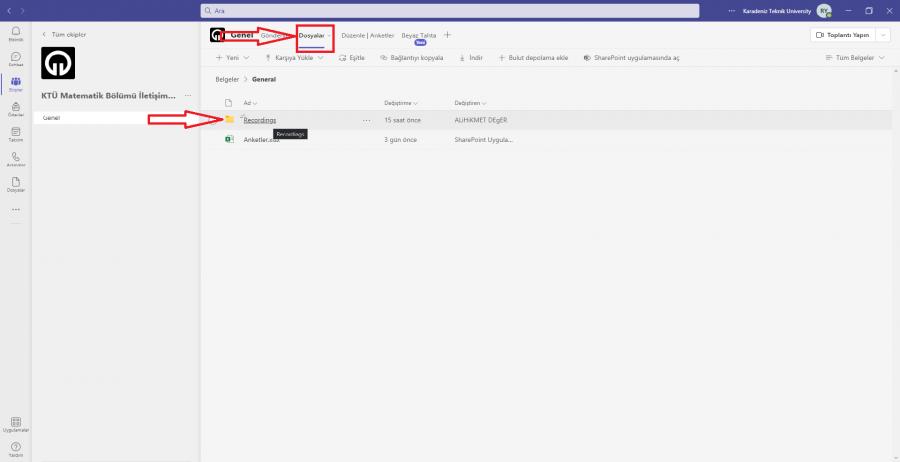Switch to Düzenle | Anketler tab
This screenshot has height=462, width=900.
pyautogui.click(x=367, y=35)
